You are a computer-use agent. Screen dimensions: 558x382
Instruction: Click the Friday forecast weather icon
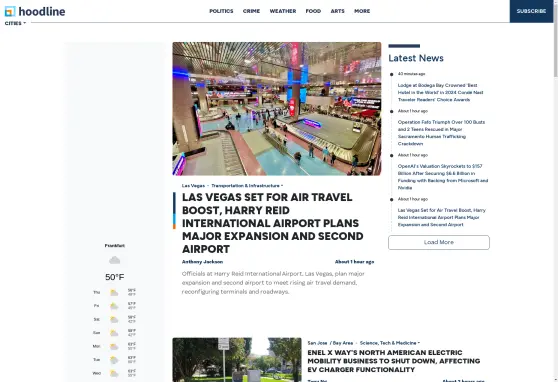coord(114,306)
